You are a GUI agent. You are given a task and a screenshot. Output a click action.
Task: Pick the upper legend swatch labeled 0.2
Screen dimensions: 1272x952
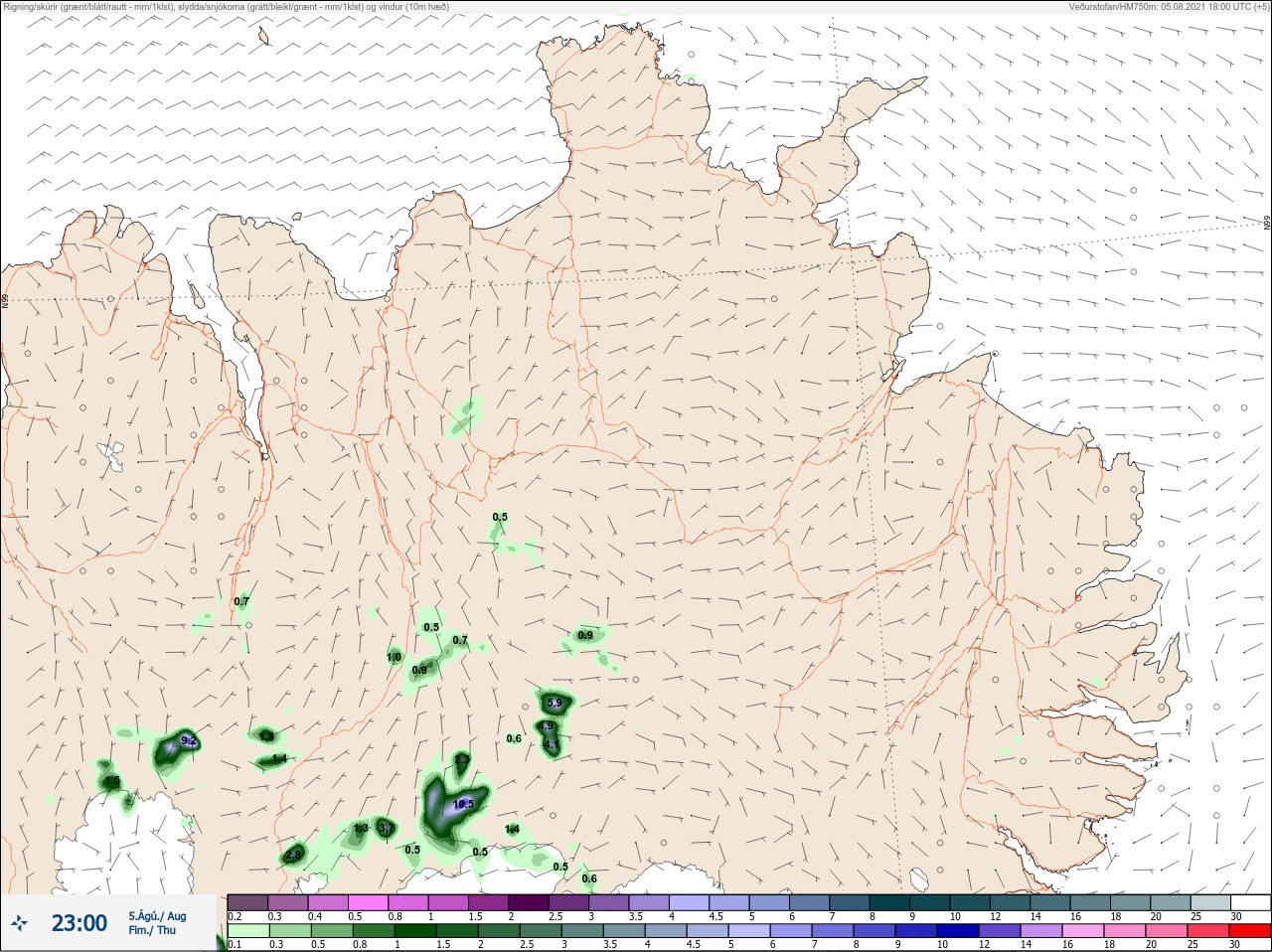247,902
